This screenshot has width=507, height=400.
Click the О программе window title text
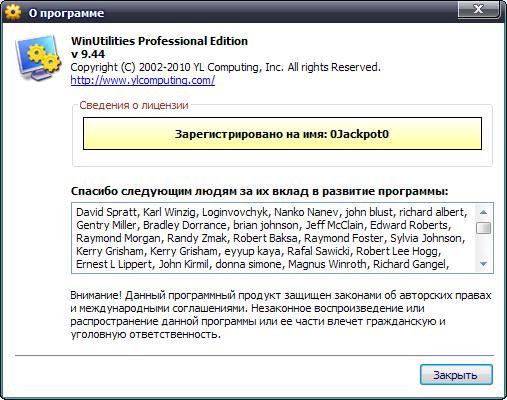[66, 13]
